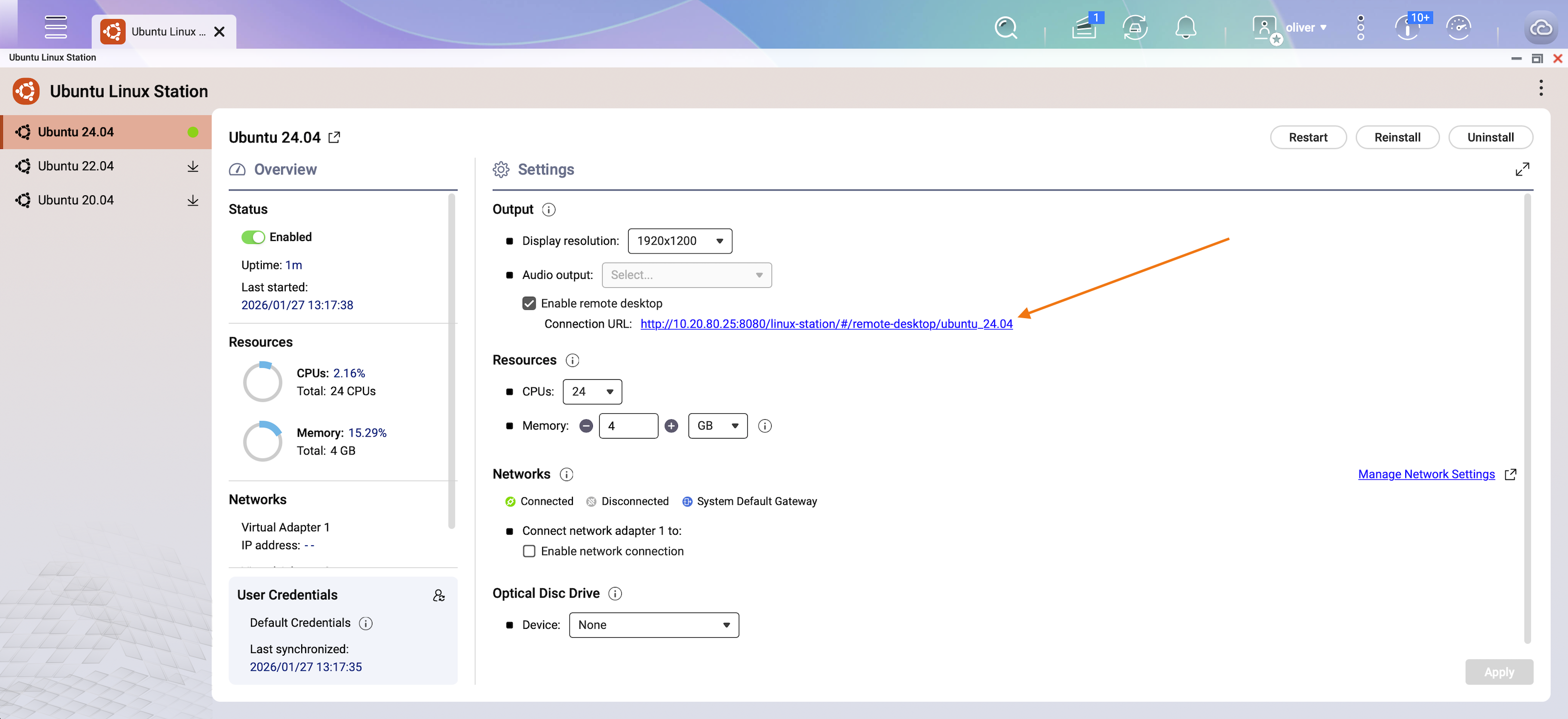Uncheck Enable remote desktop
The image size is (1568, 719).
529,303
